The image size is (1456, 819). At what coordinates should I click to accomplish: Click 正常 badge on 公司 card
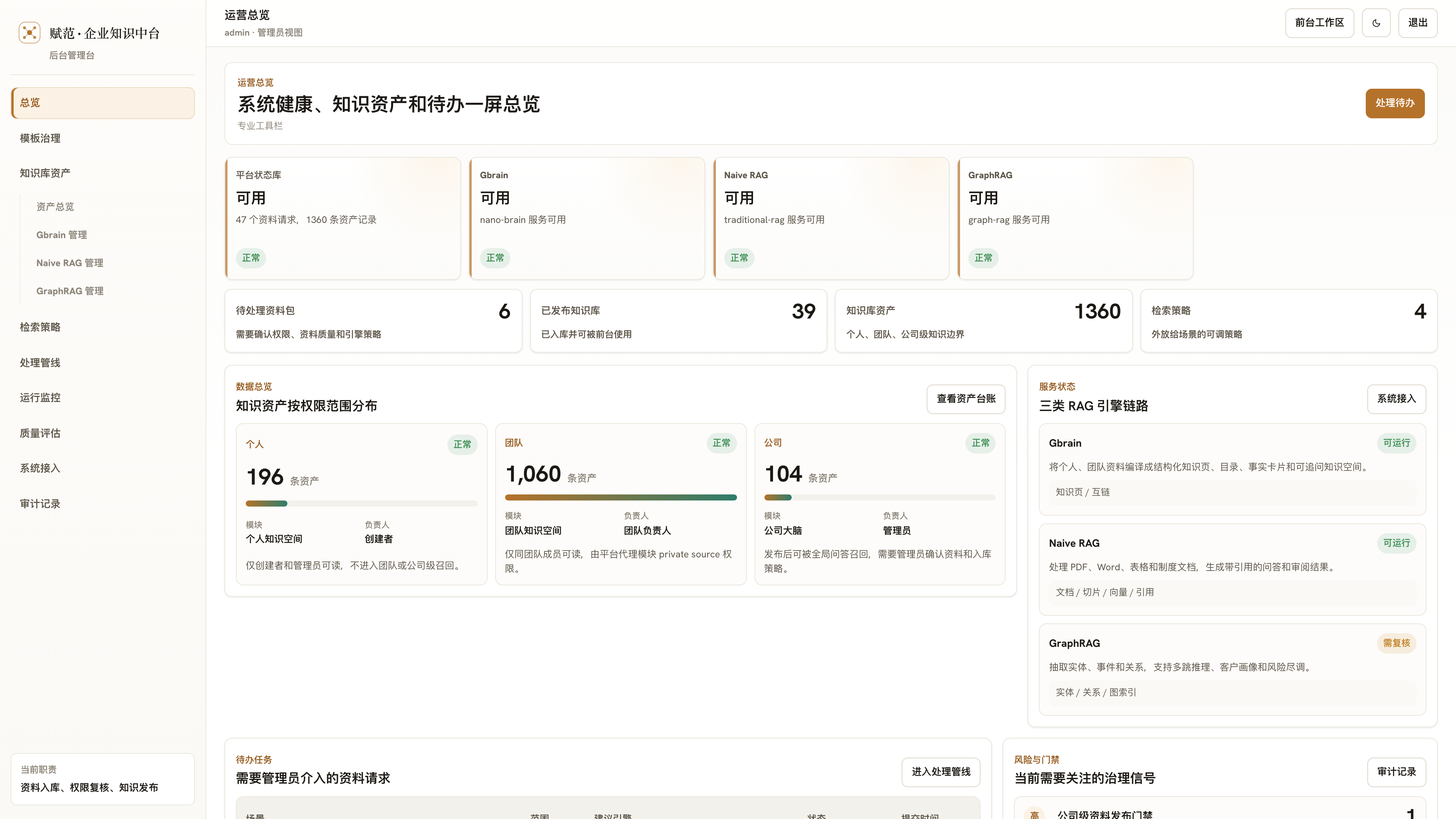(x=981, y=443)
